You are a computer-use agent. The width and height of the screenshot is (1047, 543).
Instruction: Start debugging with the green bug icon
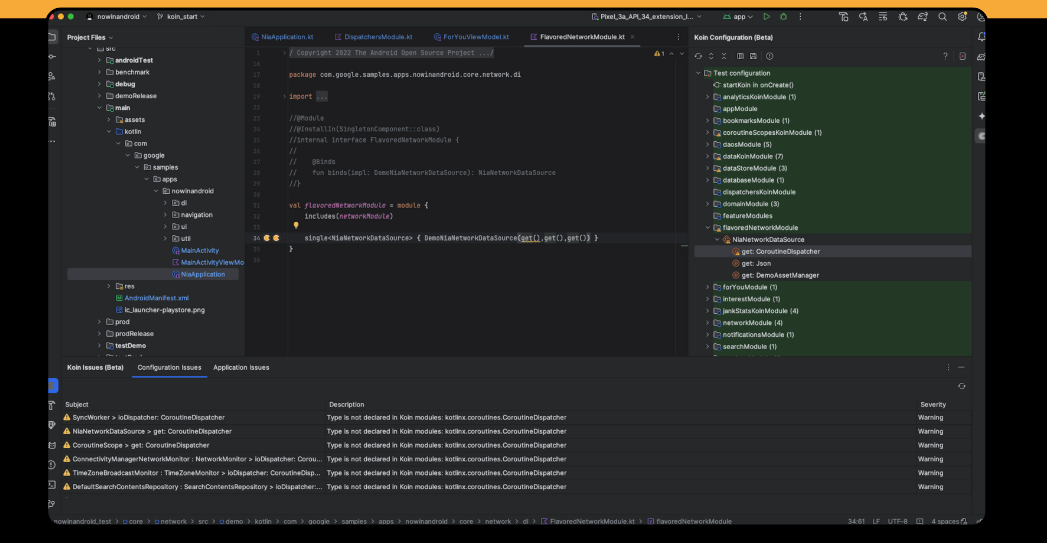783,17
